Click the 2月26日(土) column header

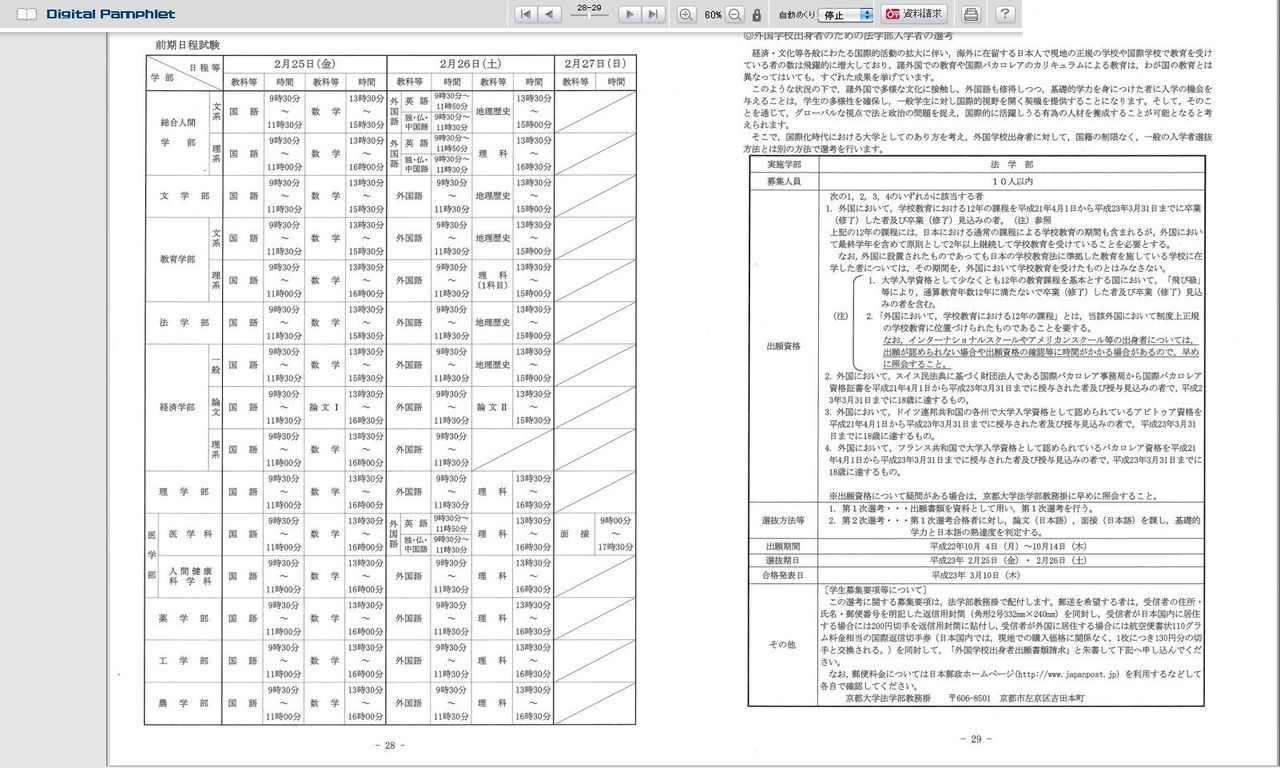[x=470, y=63]
